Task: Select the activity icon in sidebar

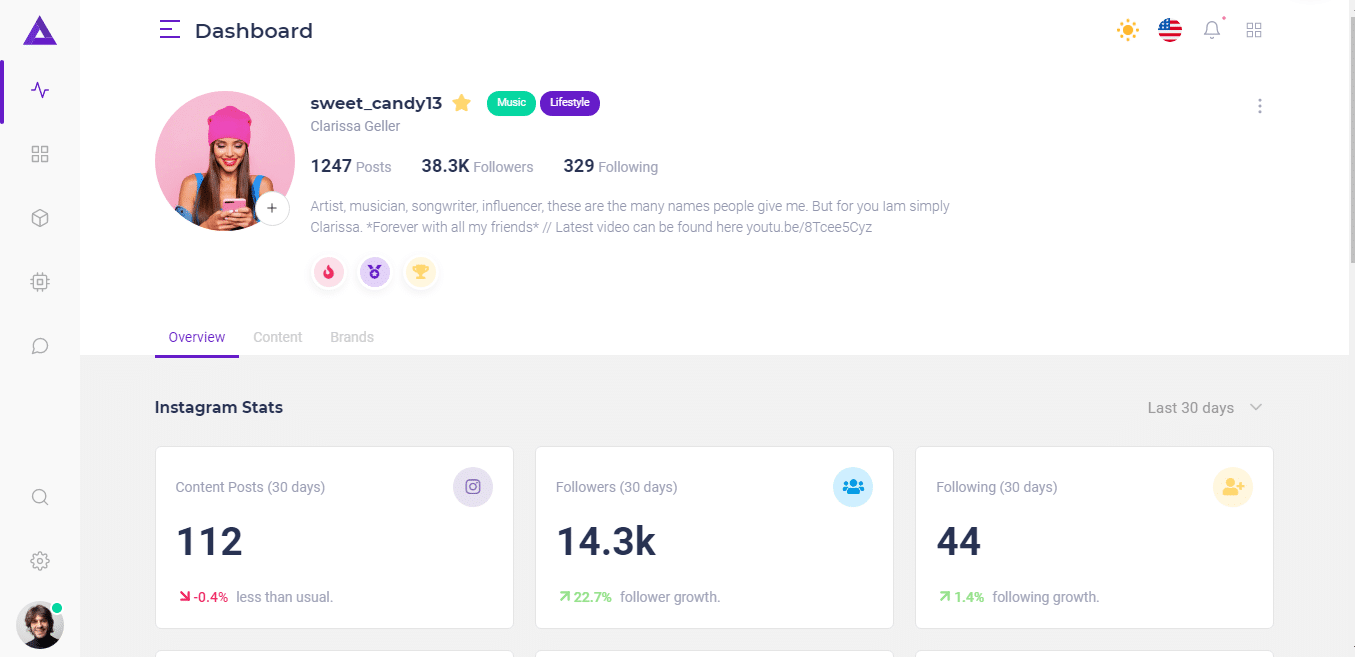Action: point(39,90)
